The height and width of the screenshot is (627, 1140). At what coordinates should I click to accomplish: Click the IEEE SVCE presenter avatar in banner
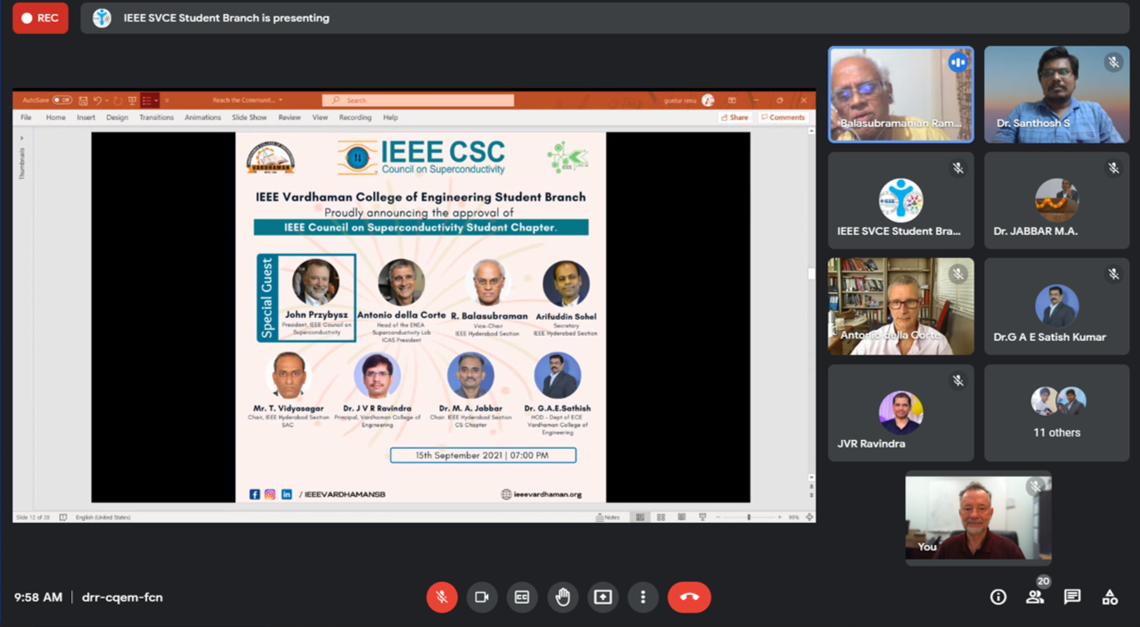point(102,18)
